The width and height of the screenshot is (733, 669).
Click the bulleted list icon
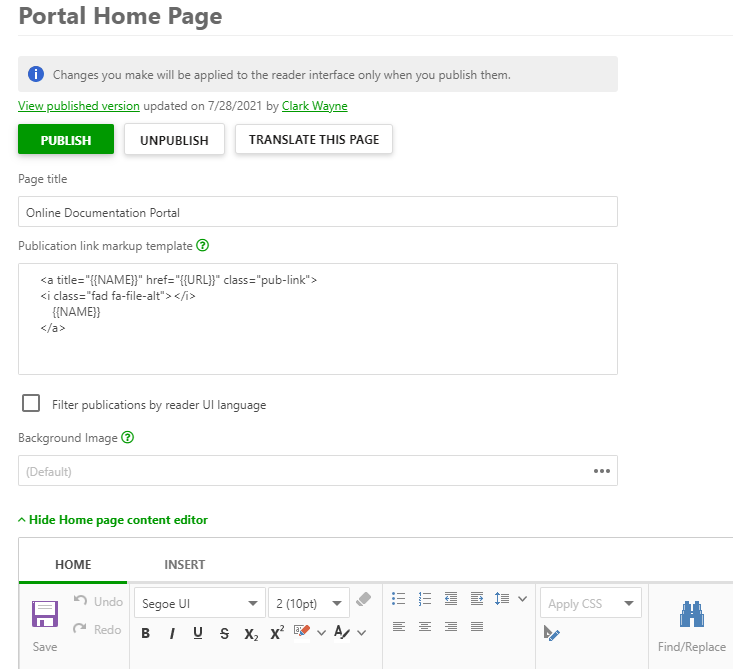point(399,599)
